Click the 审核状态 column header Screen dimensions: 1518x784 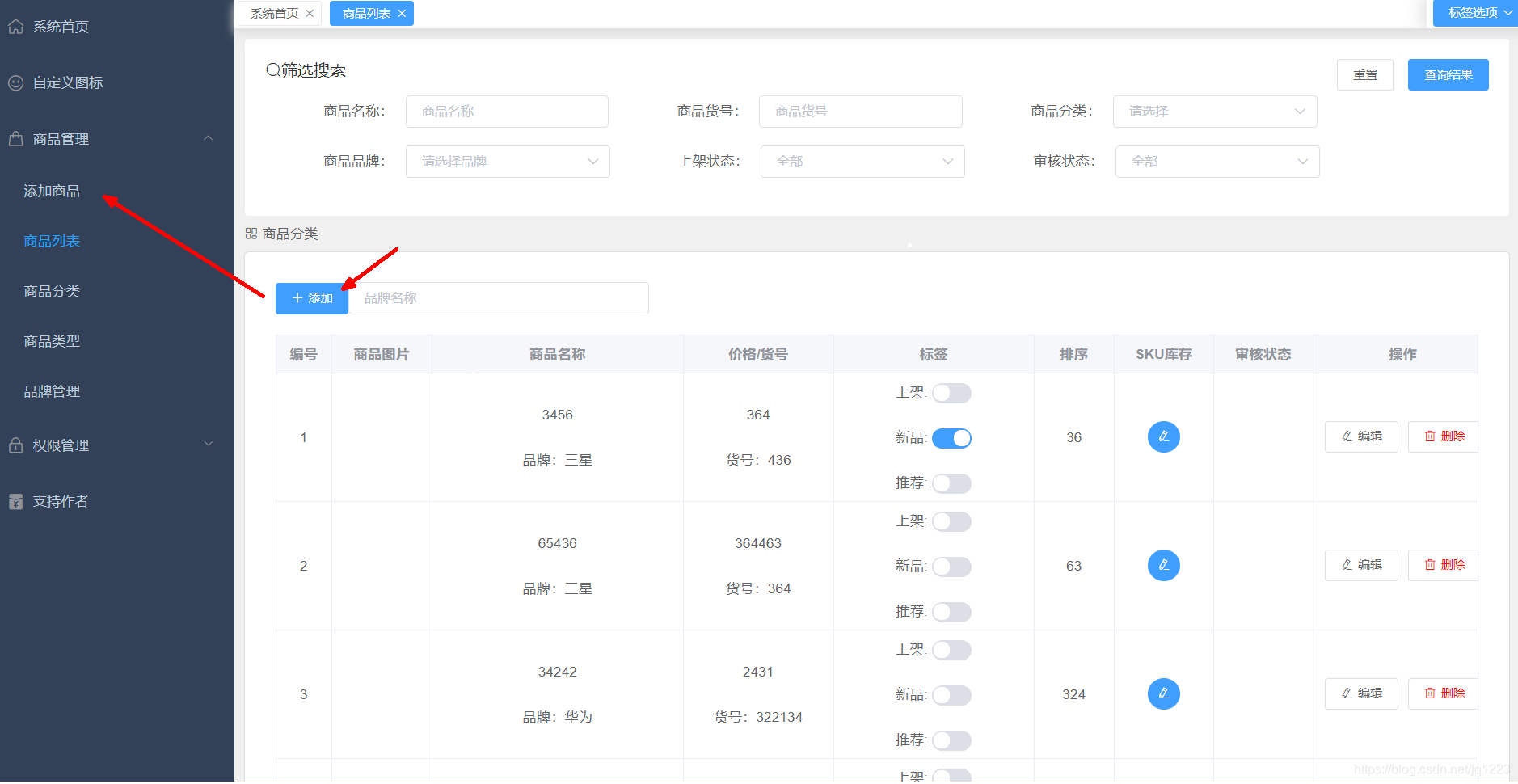(1263, 354)
